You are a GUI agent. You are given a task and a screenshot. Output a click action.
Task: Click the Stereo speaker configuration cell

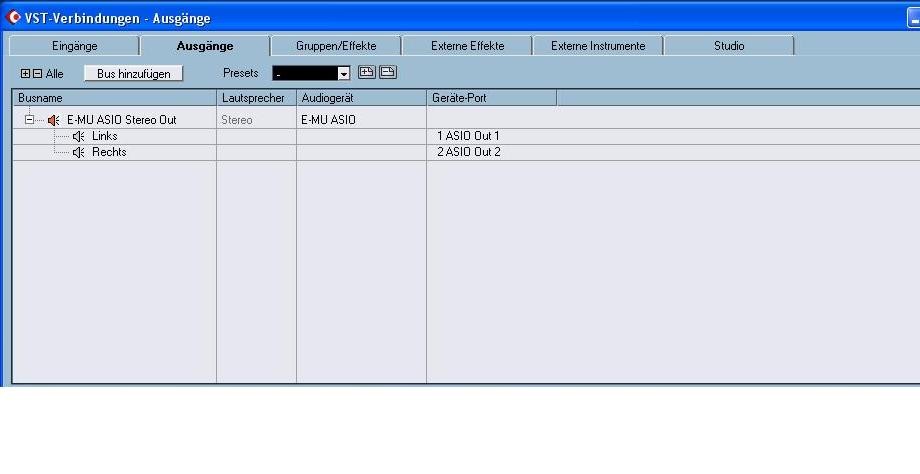point(256,120)
